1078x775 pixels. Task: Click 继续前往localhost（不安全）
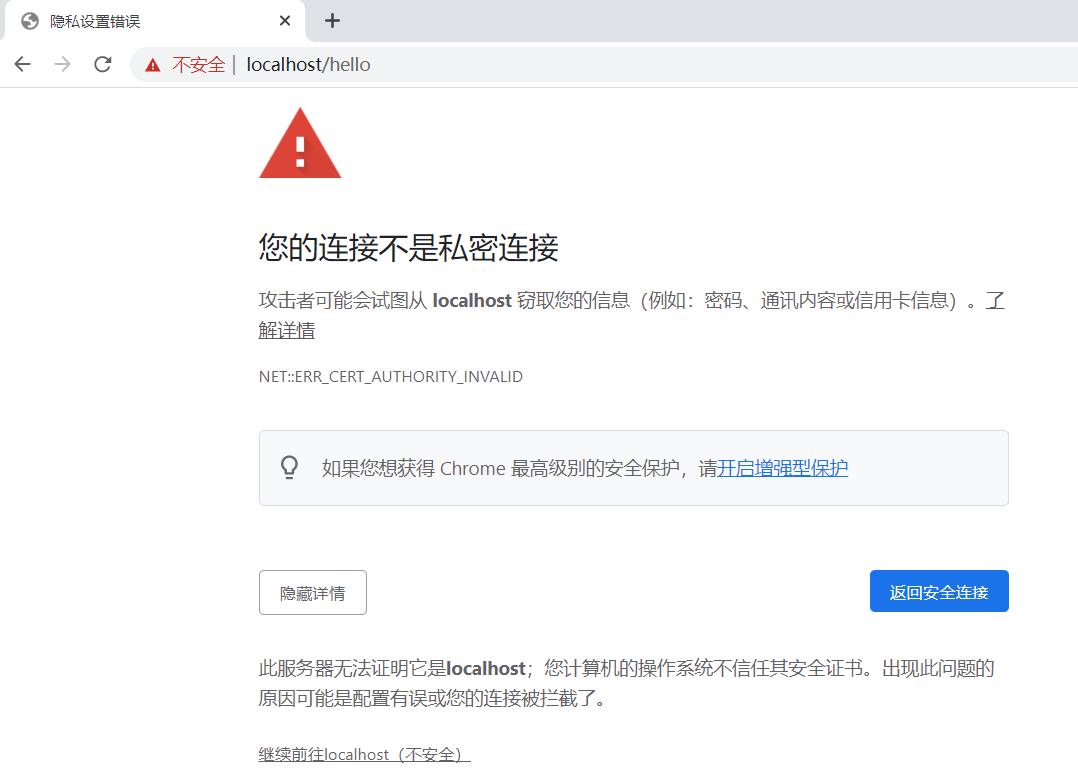[x=363, y=754]
